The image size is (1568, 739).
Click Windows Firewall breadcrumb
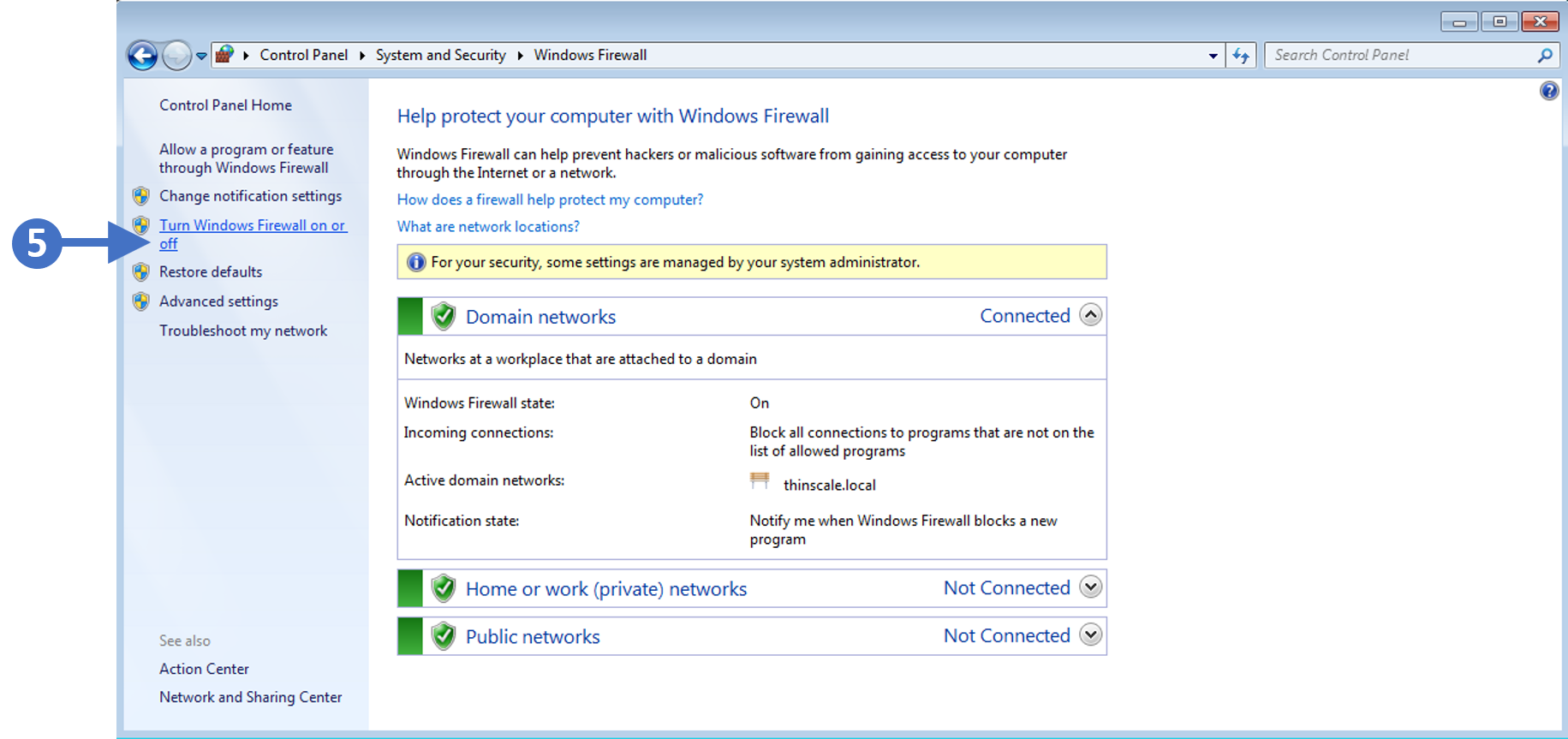(590, 55)
